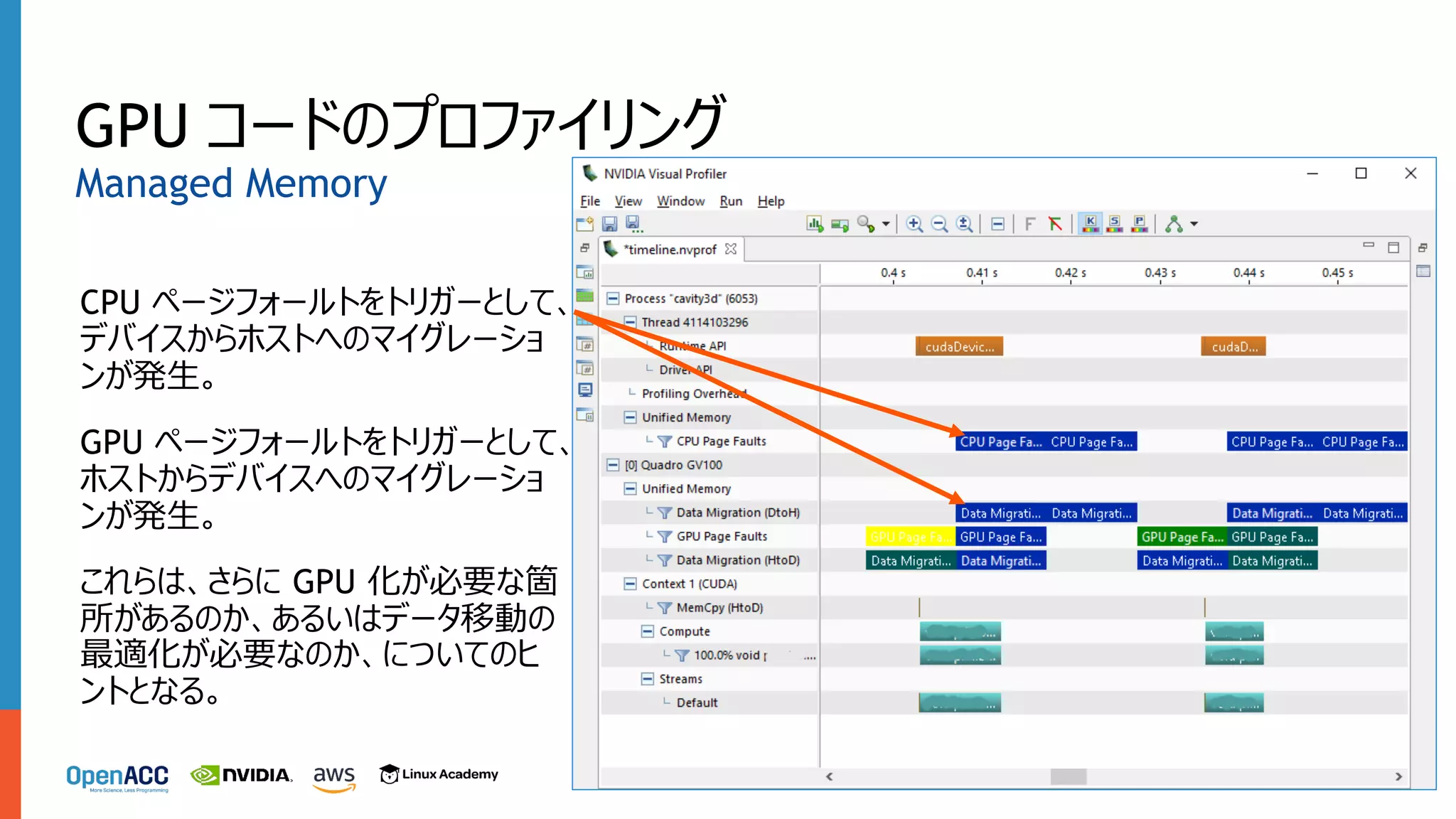Screen dimensions: 1456x819
Task: Click the red crossed-out F filter icon
Action: (x=1055, y=224)
